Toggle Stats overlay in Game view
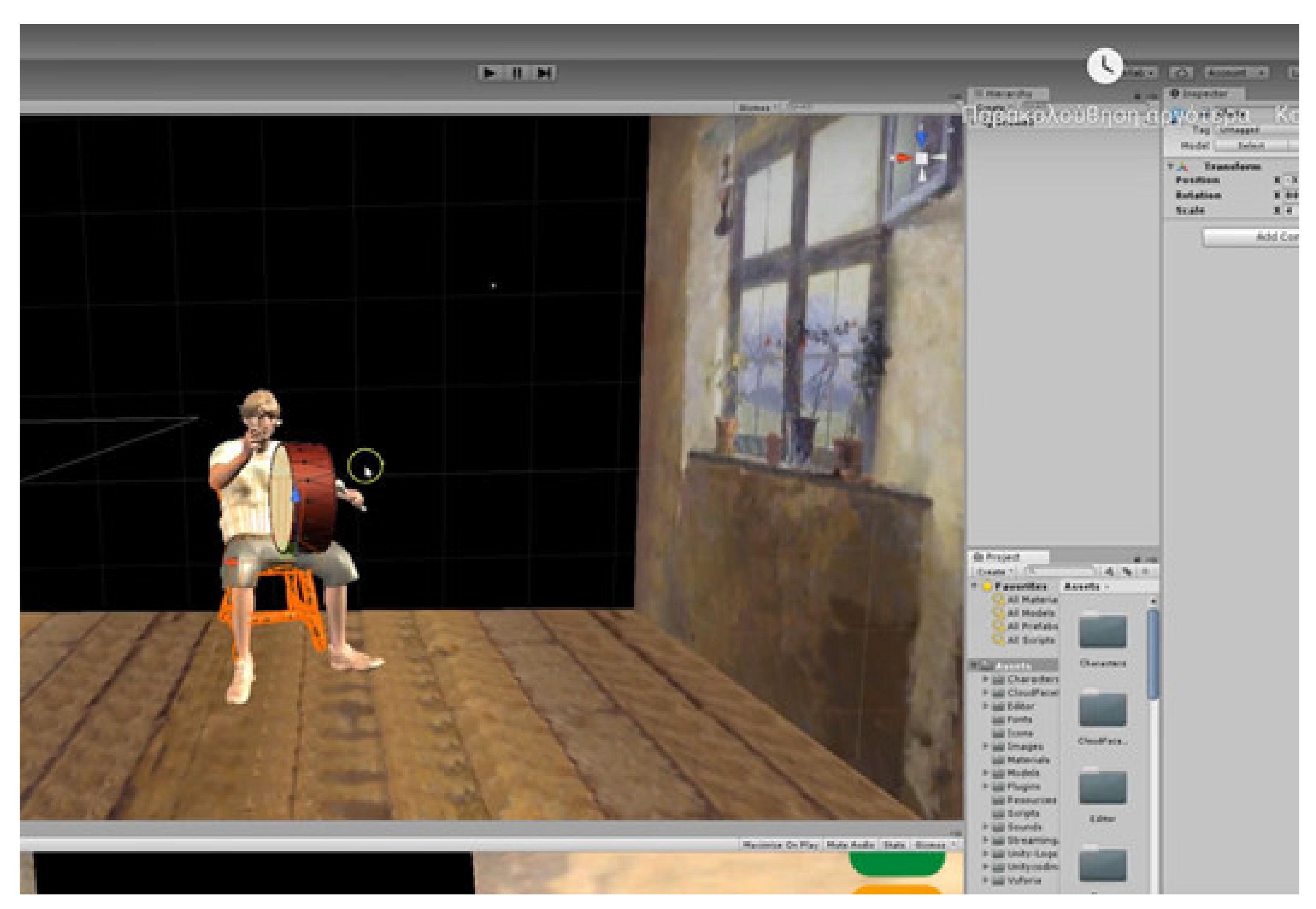The width and height of the screenshot is (1316, 909). 894,845
